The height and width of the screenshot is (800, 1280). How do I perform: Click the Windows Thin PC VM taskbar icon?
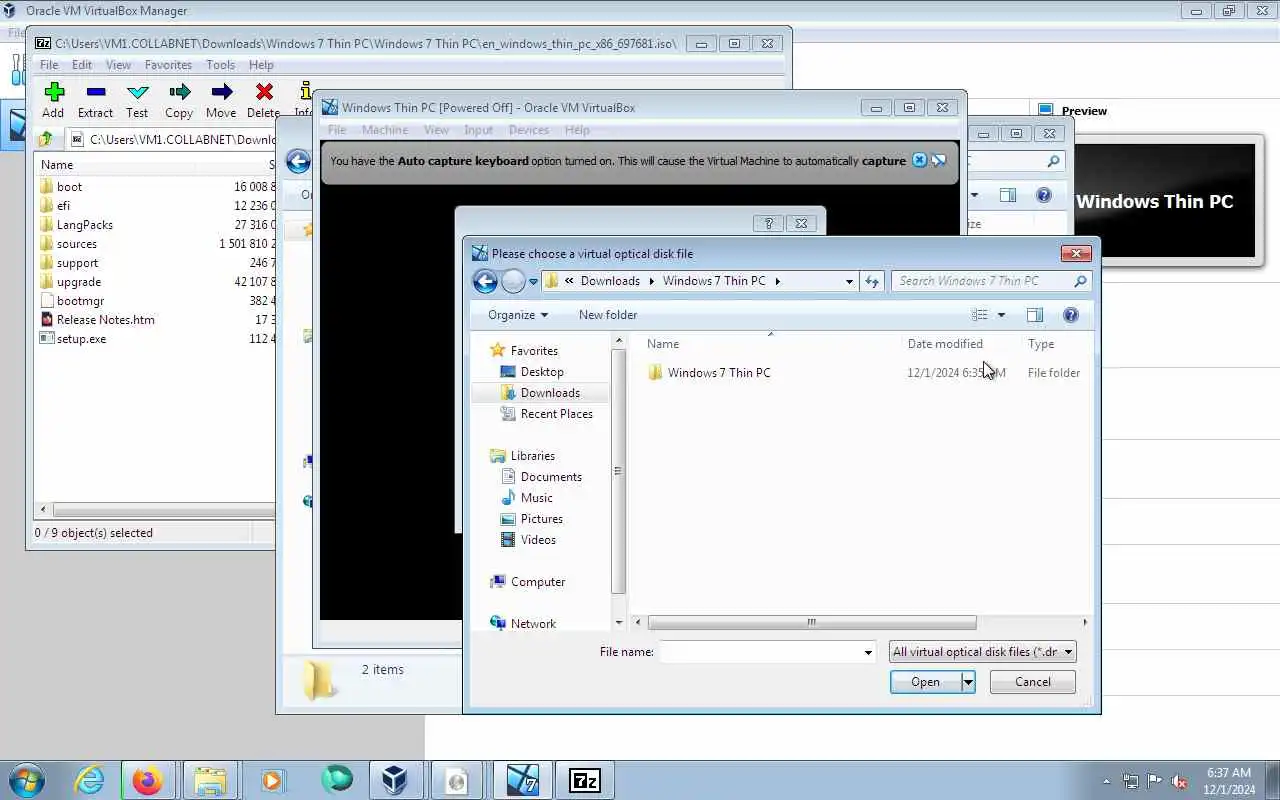point(523,780)
